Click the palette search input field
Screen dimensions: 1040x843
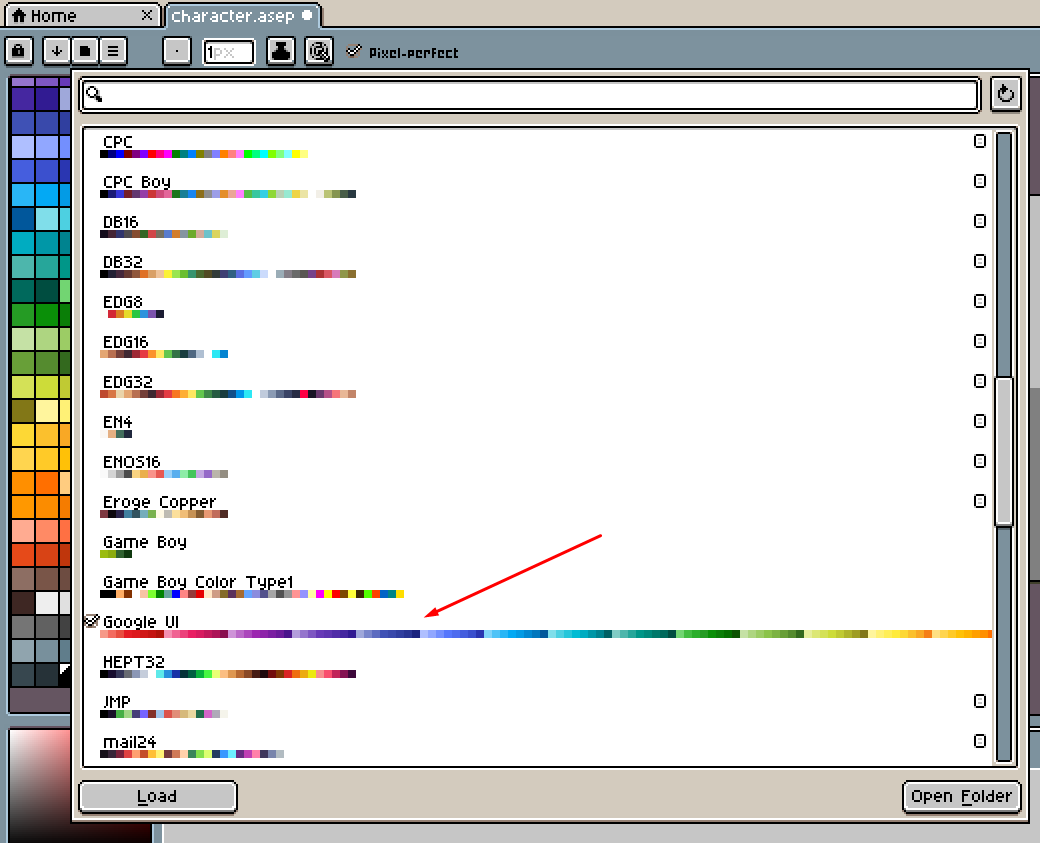pyautogui.click(x=530, y=94)
